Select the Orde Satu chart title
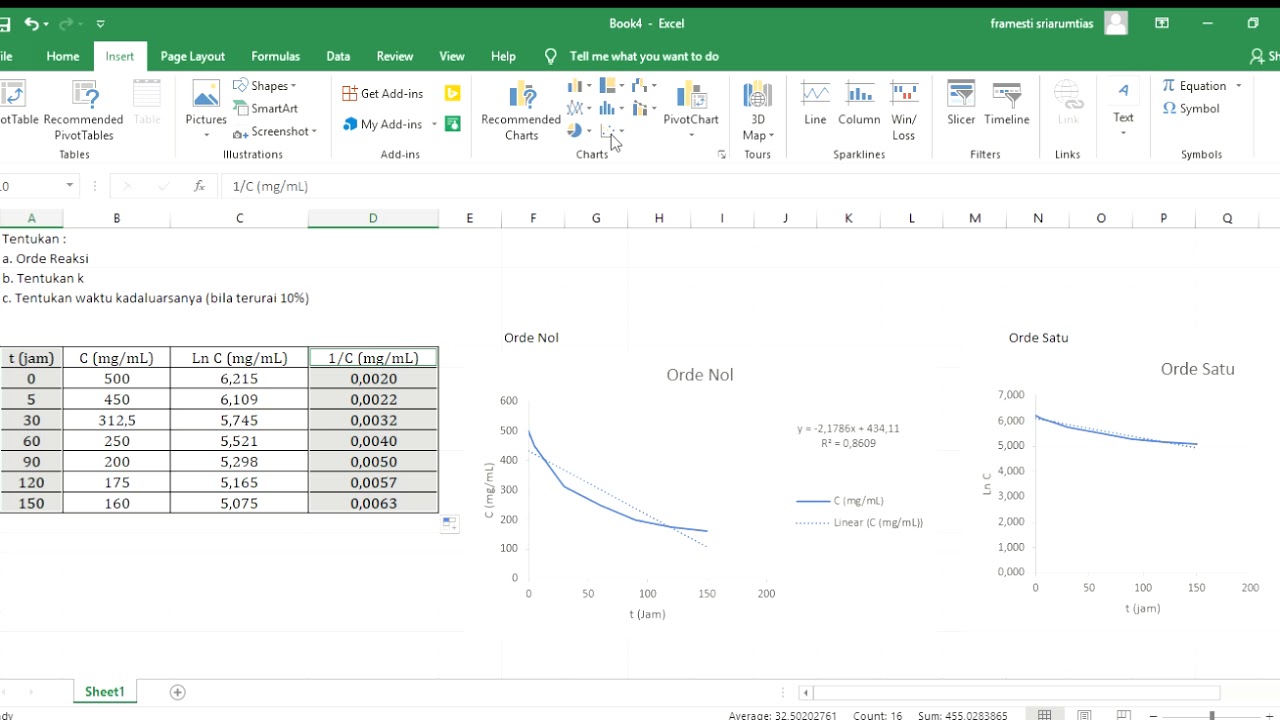This screenshot has height=720, width=1280. [1198, 369]
